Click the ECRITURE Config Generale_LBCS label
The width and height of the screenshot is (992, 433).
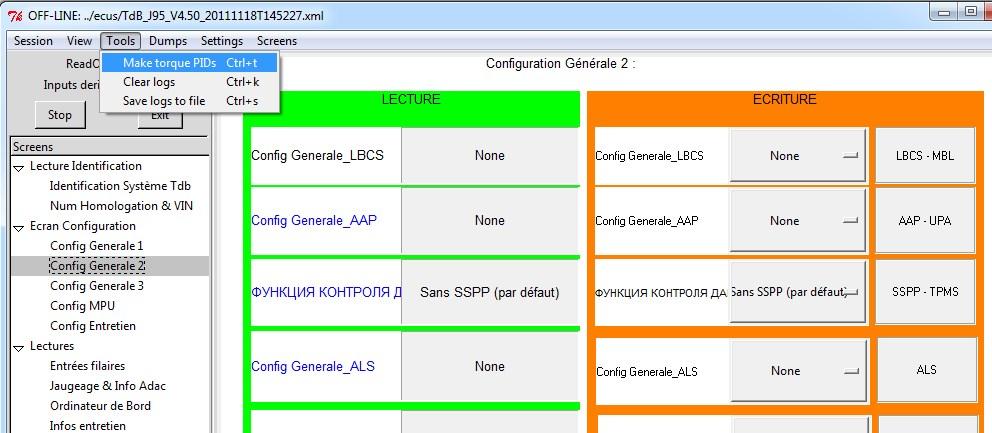(649, 156)
